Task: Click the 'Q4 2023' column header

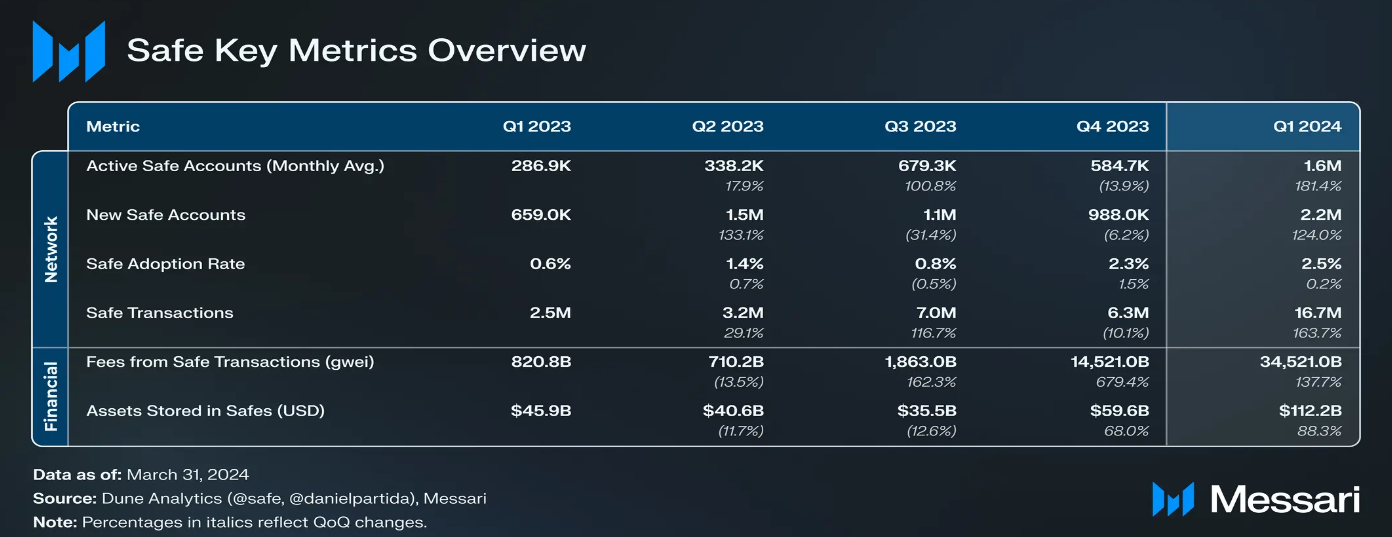Action: click(1113, 126)
